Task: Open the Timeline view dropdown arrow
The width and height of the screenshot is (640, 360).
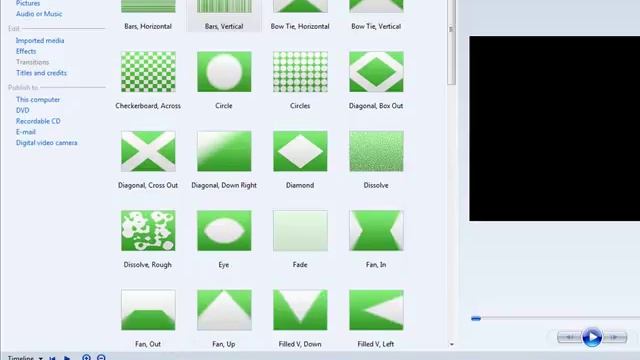Action: [x=41, y=358]
